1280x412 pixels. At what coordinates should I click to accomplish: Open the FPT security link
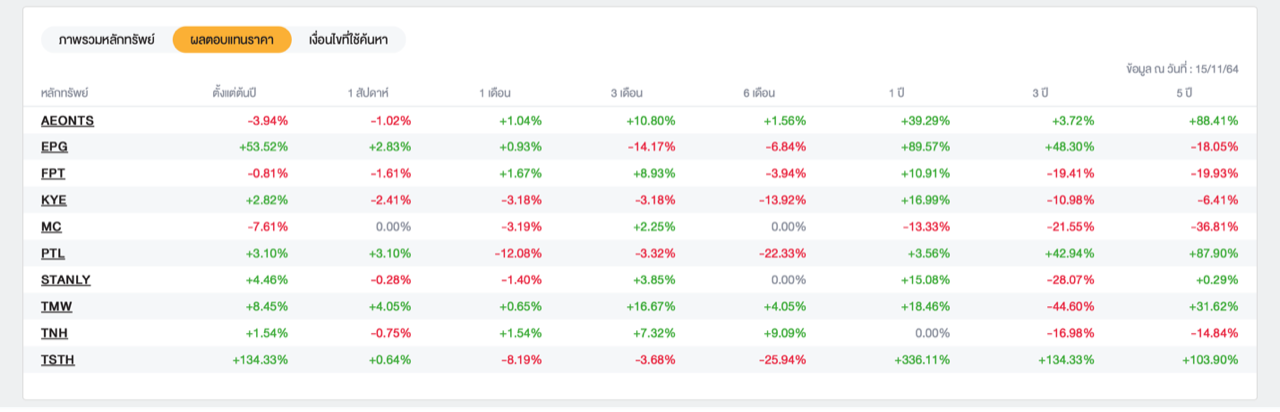pos(53,174)
